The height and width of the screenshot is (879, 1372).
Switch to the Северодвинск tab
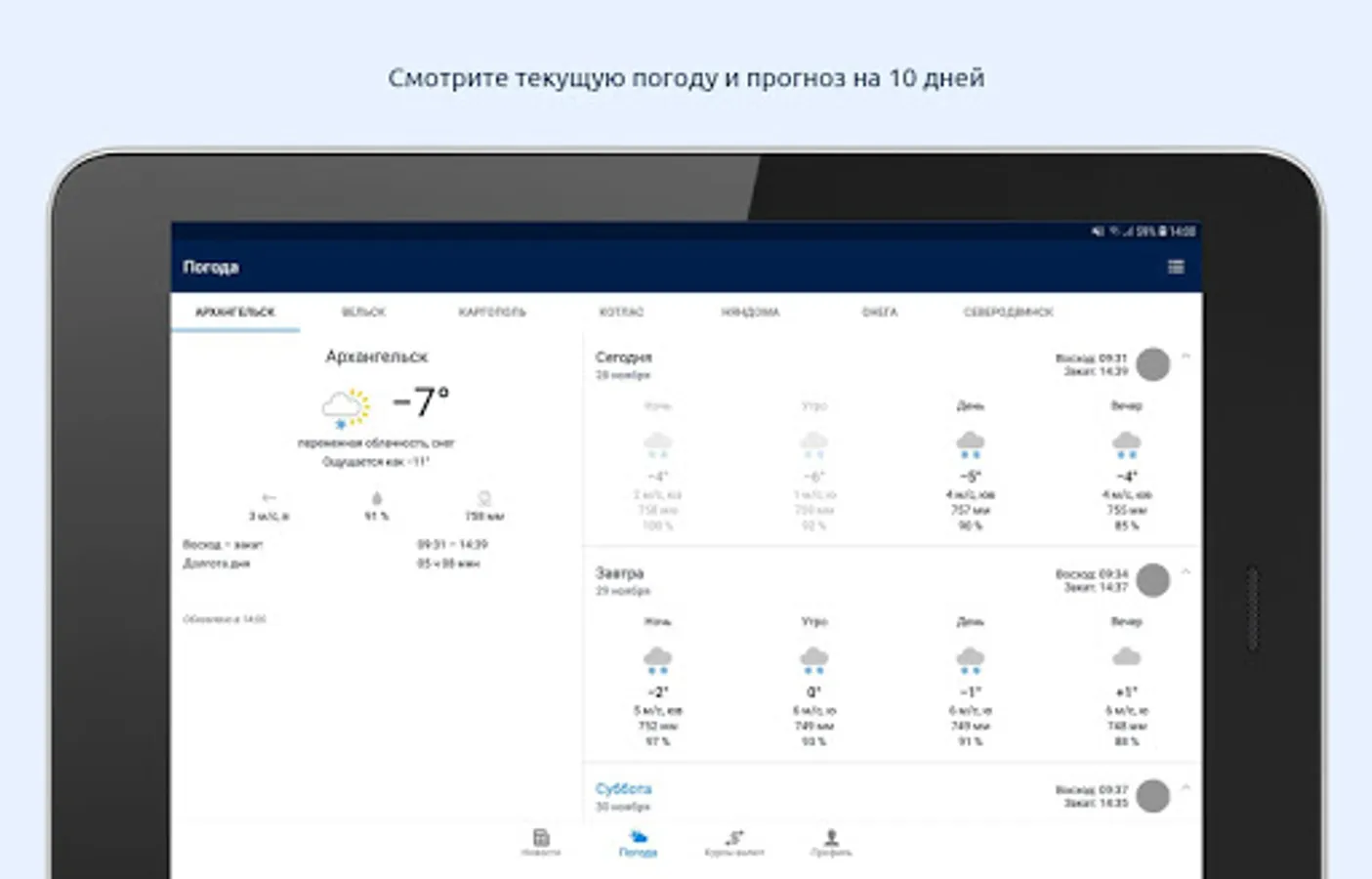tap(1008, 313)
